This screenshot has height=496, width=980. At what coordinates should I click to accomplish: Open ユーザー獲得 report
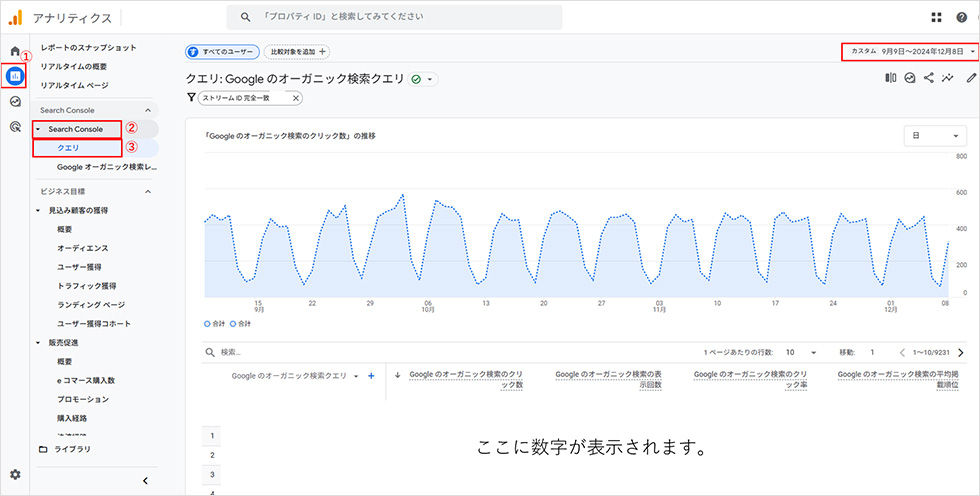(x=79, y=267)
